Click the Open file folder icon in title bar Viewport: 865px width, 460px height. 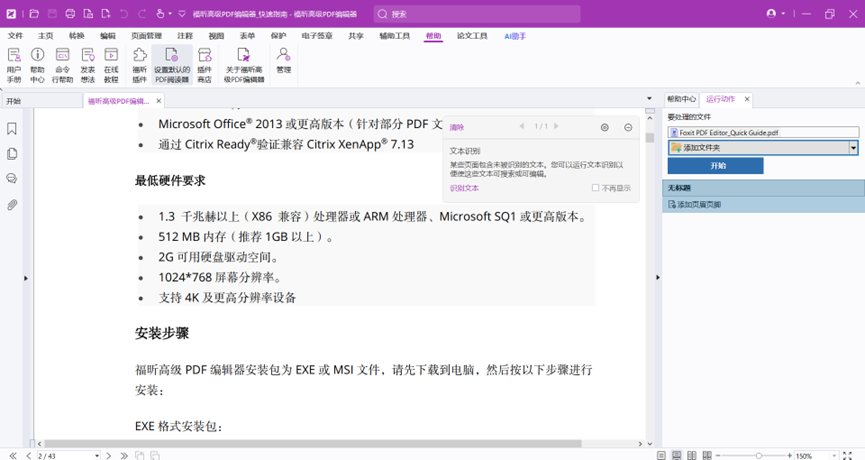tap(34, 14)
